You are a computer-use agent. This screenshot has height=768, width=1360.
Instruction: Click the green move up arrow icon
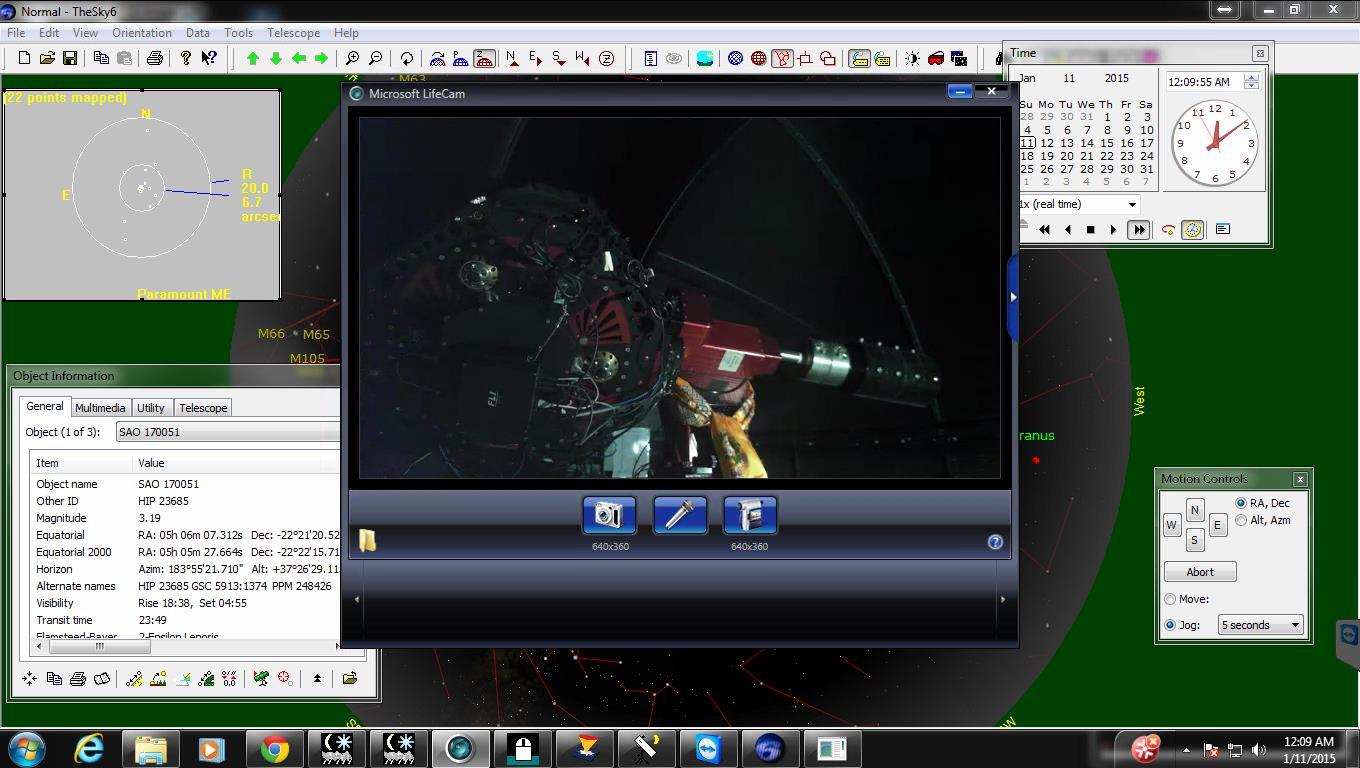[x=253, y=59]
